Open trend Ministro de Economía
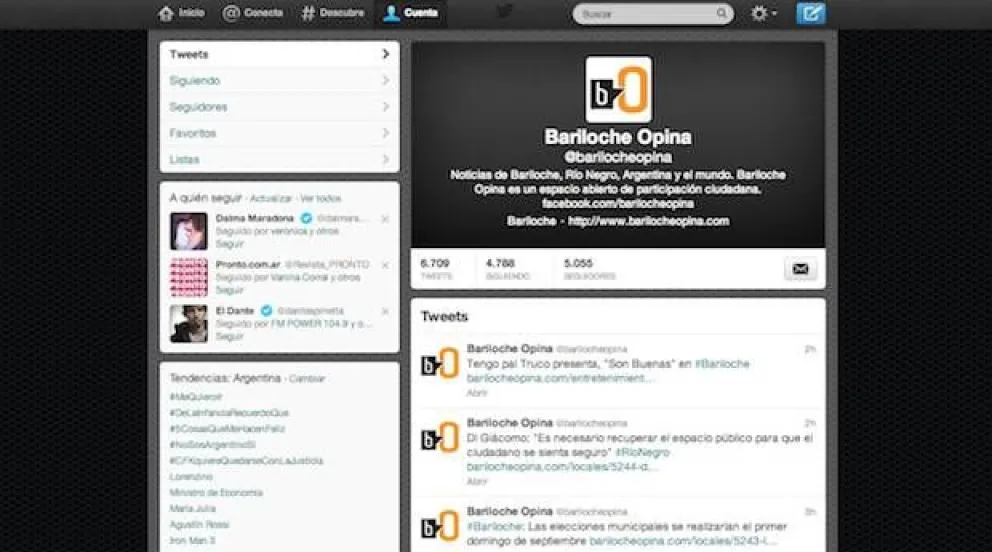 coord(216,493)
